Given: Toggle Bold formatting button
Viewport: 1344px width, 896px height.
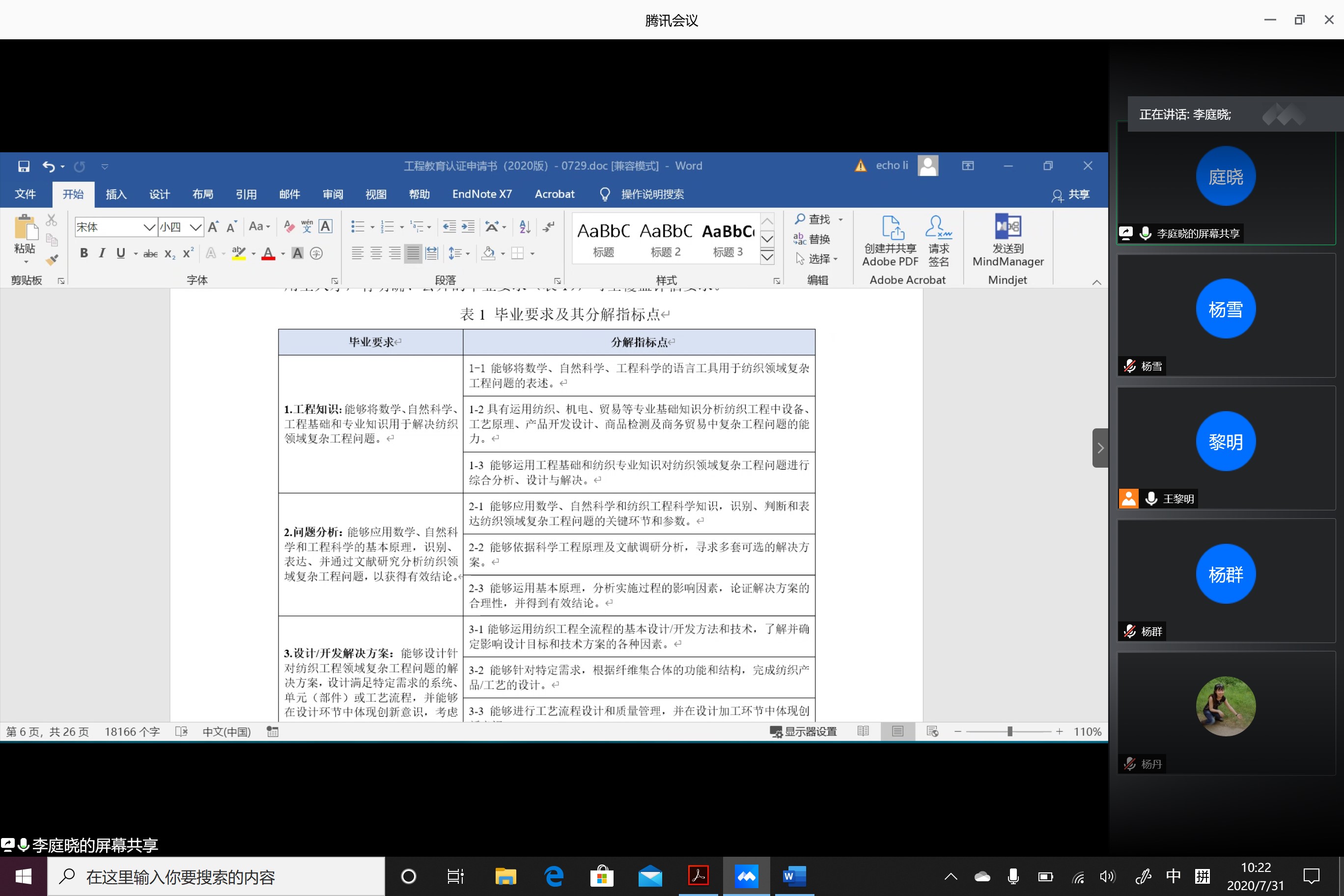Looking at the screenshot, I should coord(84,253).
